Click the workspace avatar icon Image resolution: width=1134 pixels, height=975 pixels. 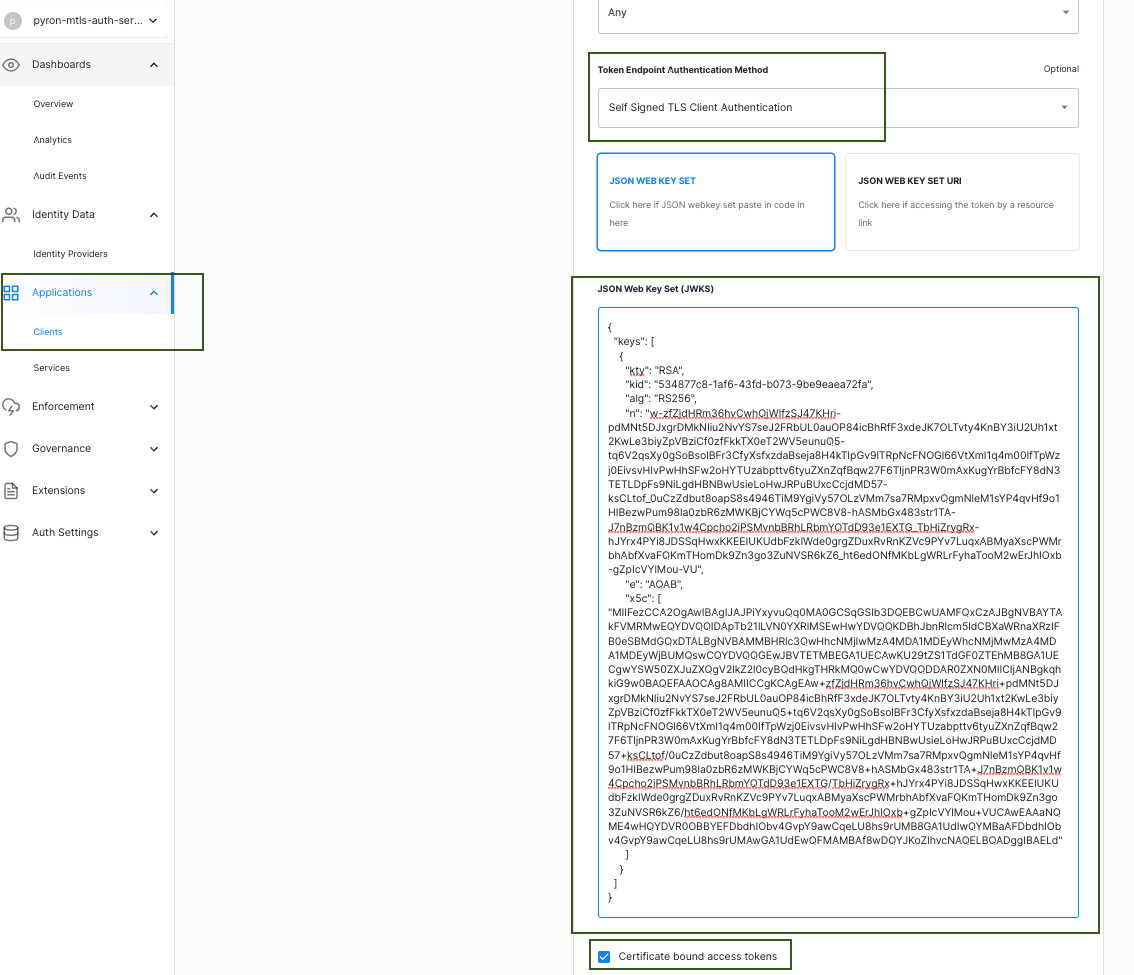point(14,21)
